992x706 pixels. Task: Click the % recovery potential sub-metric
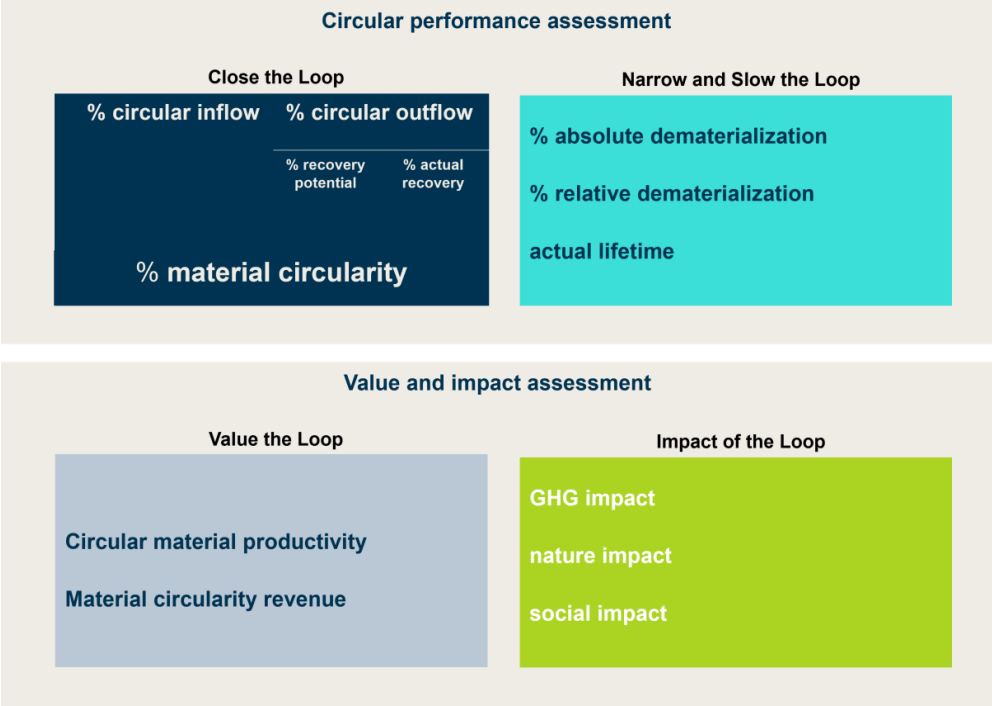[325, 174]
